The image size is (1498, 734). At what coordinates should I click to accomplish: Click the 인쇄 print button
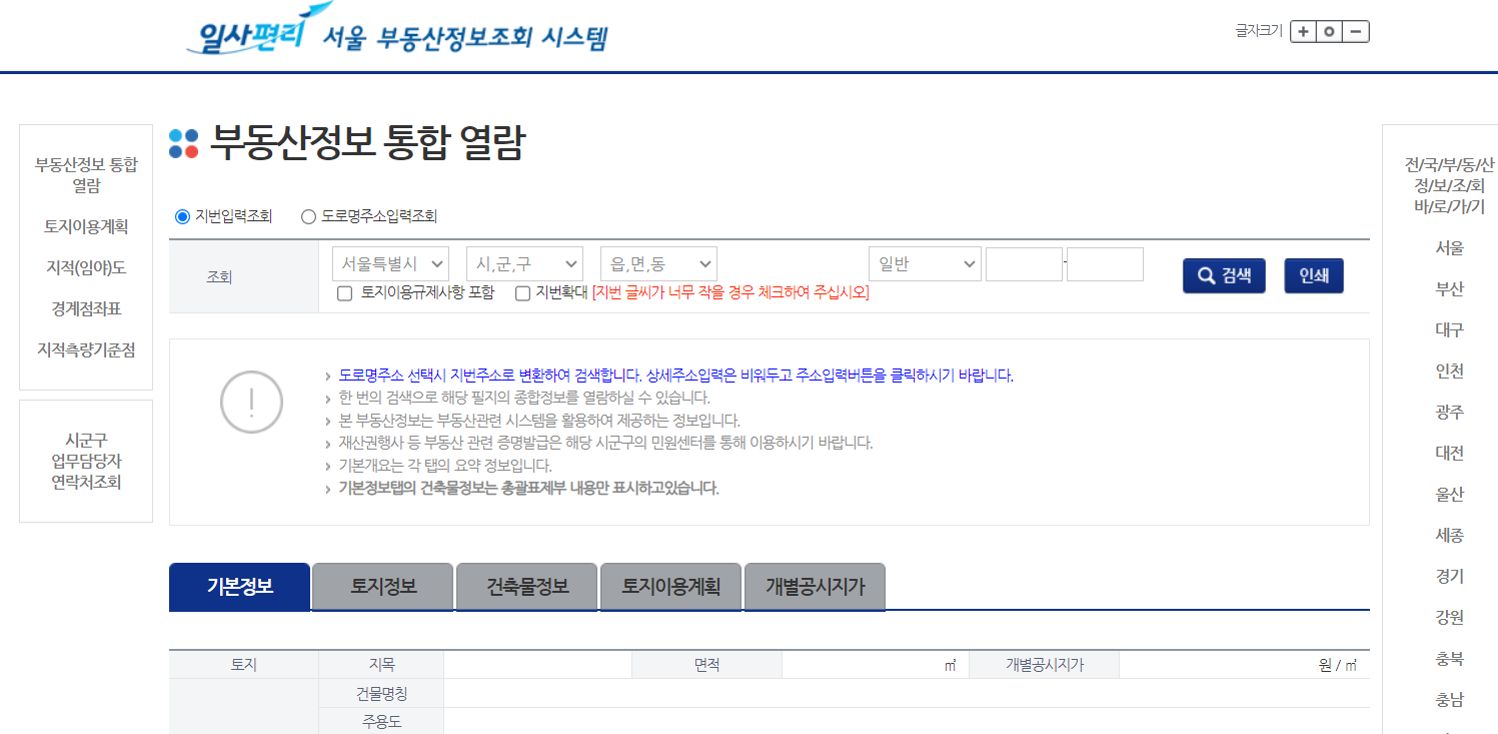(x=1313, y=276)
